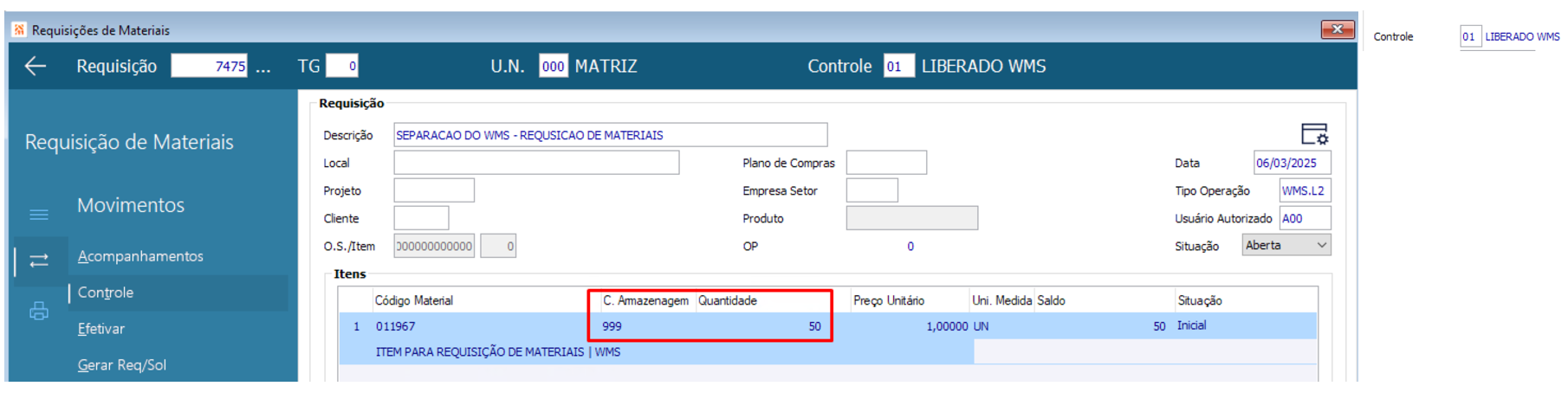Open the Movimentos section heading
This screenshot has height=399, width=1568.
pos(131,205)
